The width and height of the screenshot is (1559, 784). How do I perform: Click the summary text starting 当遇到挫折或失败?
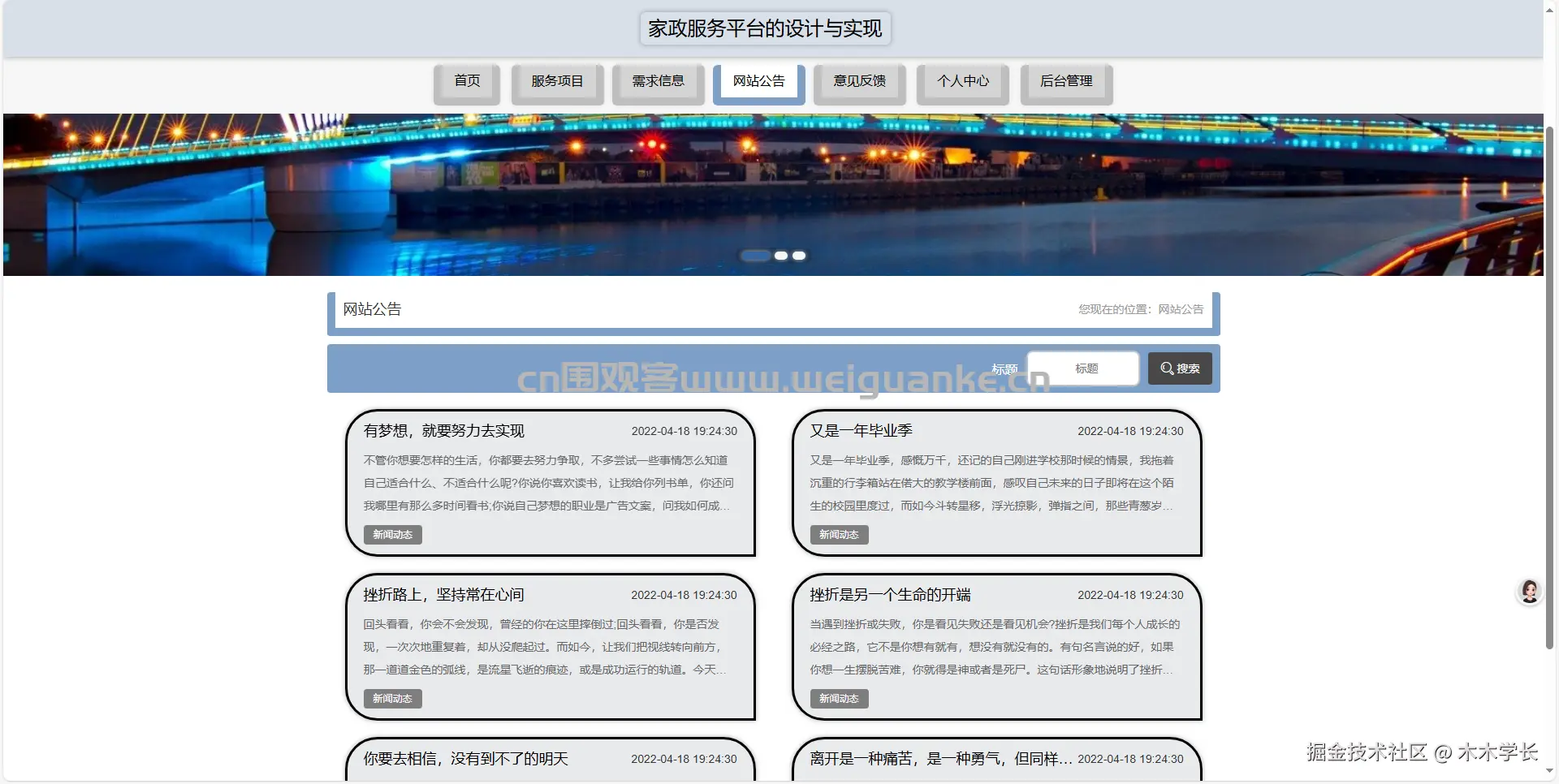point(995,647)
